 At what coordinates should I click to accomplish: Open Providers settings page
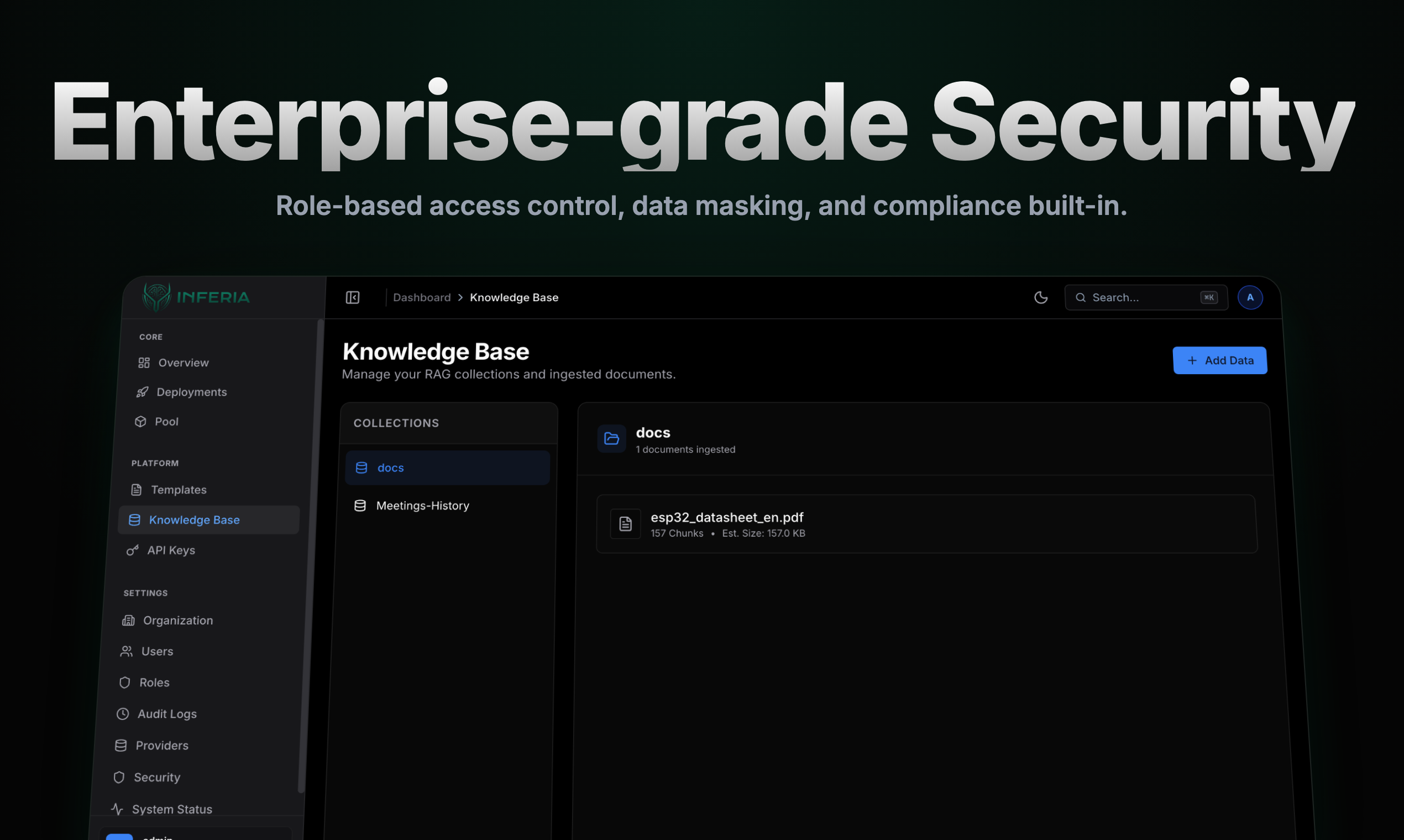pos(161,746)
